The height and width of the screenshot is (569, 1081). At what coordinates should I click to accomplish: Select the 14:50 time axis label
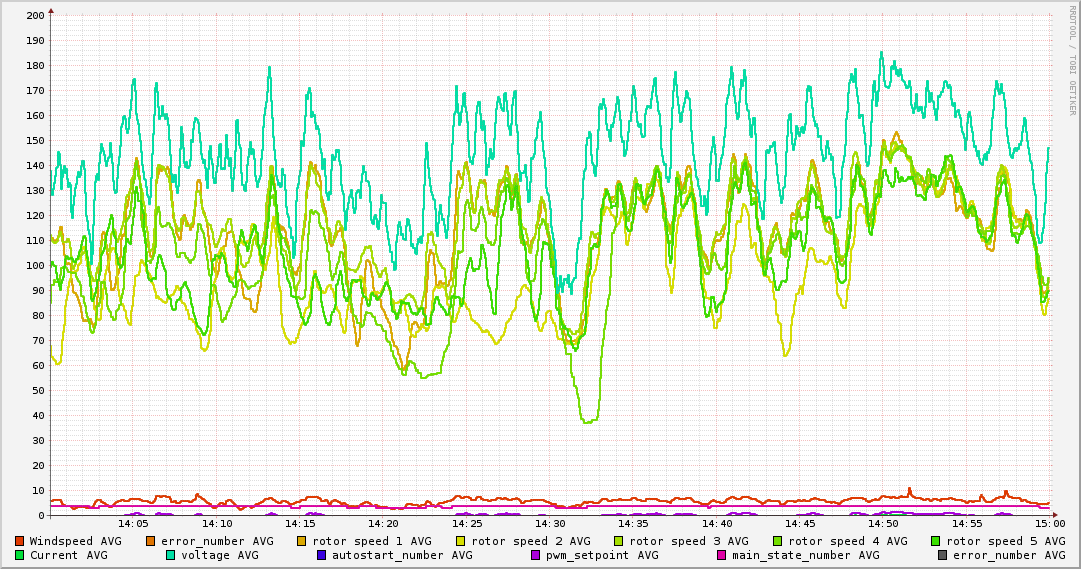pos(884,524)
